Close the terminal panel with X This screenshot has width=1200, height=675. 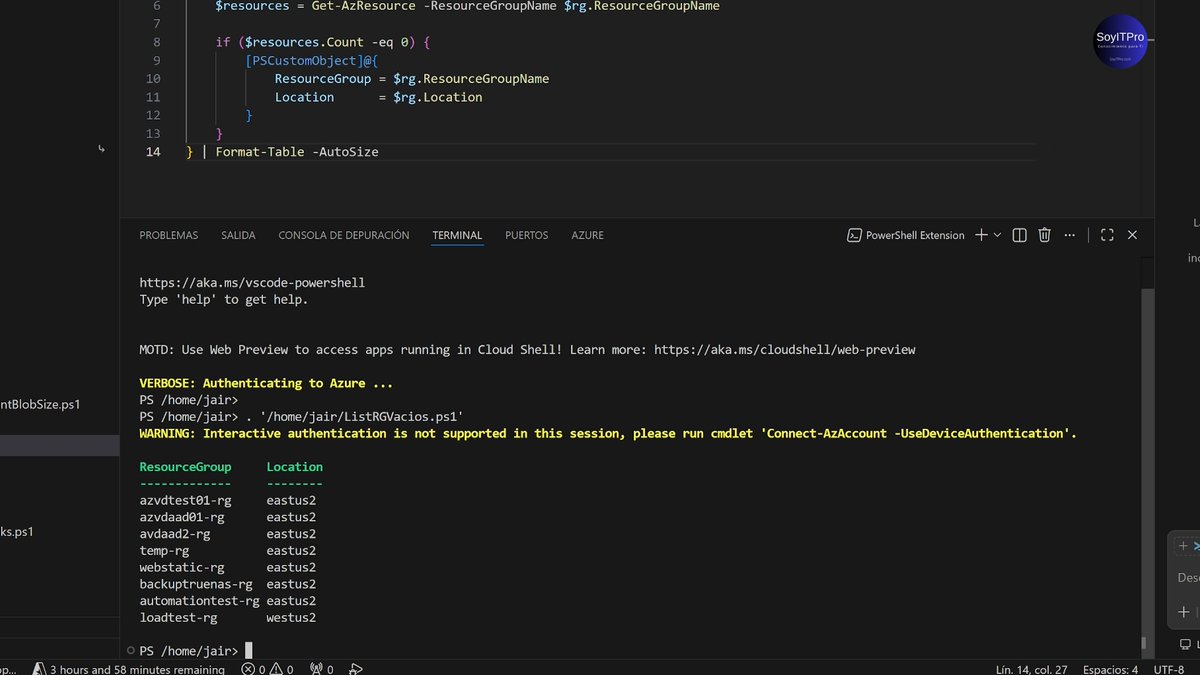coord(1132,235)
